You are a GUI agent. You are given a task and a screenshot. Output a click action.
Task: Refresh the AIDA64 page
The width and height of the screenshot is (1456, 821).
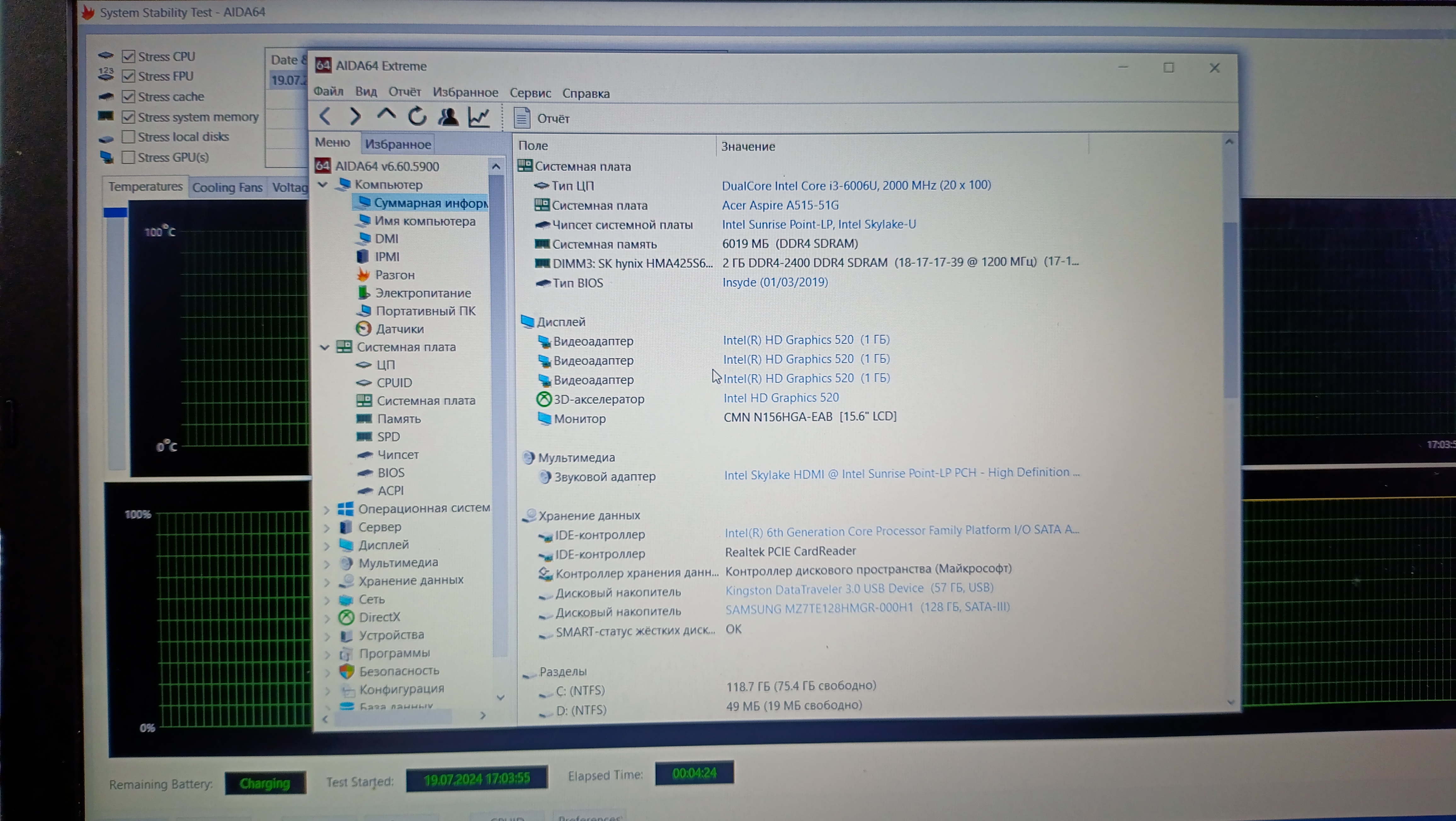coord(417,116)
